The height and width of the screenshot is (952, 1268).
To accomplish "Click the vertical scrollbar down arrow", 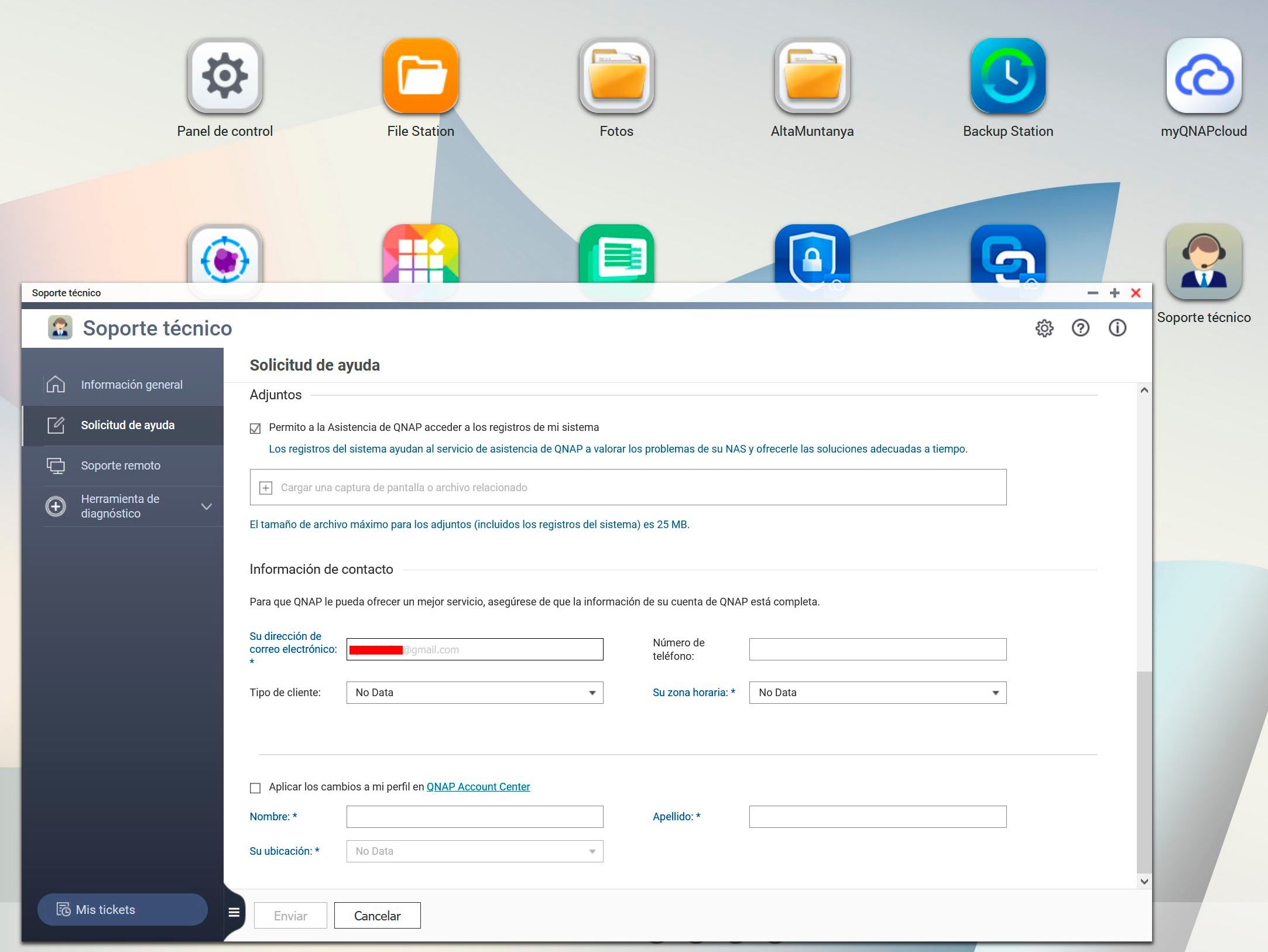I will [1144, 881].
